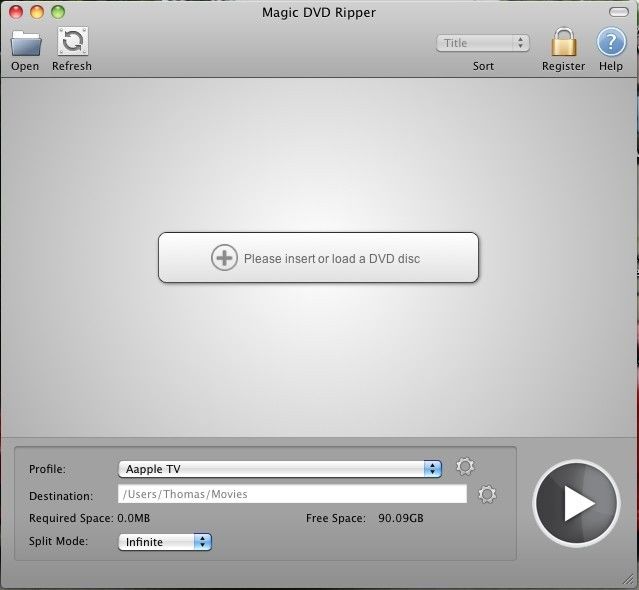Expand the Profile dropdown showing Aapple TV
The width and height of the screenshot is (639, 590).
point(280,469)
